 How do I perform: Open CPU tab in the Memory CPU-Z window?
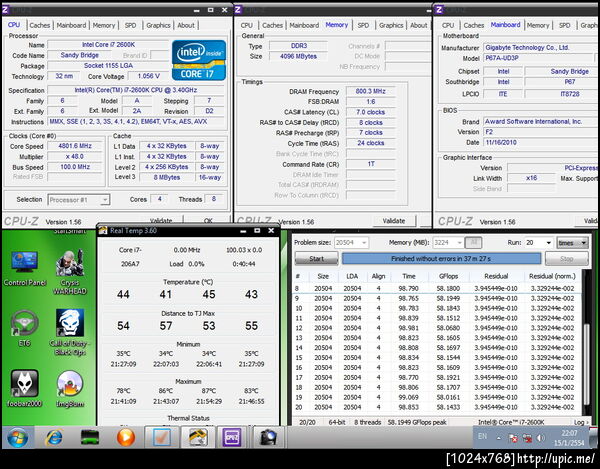point(246,25)
